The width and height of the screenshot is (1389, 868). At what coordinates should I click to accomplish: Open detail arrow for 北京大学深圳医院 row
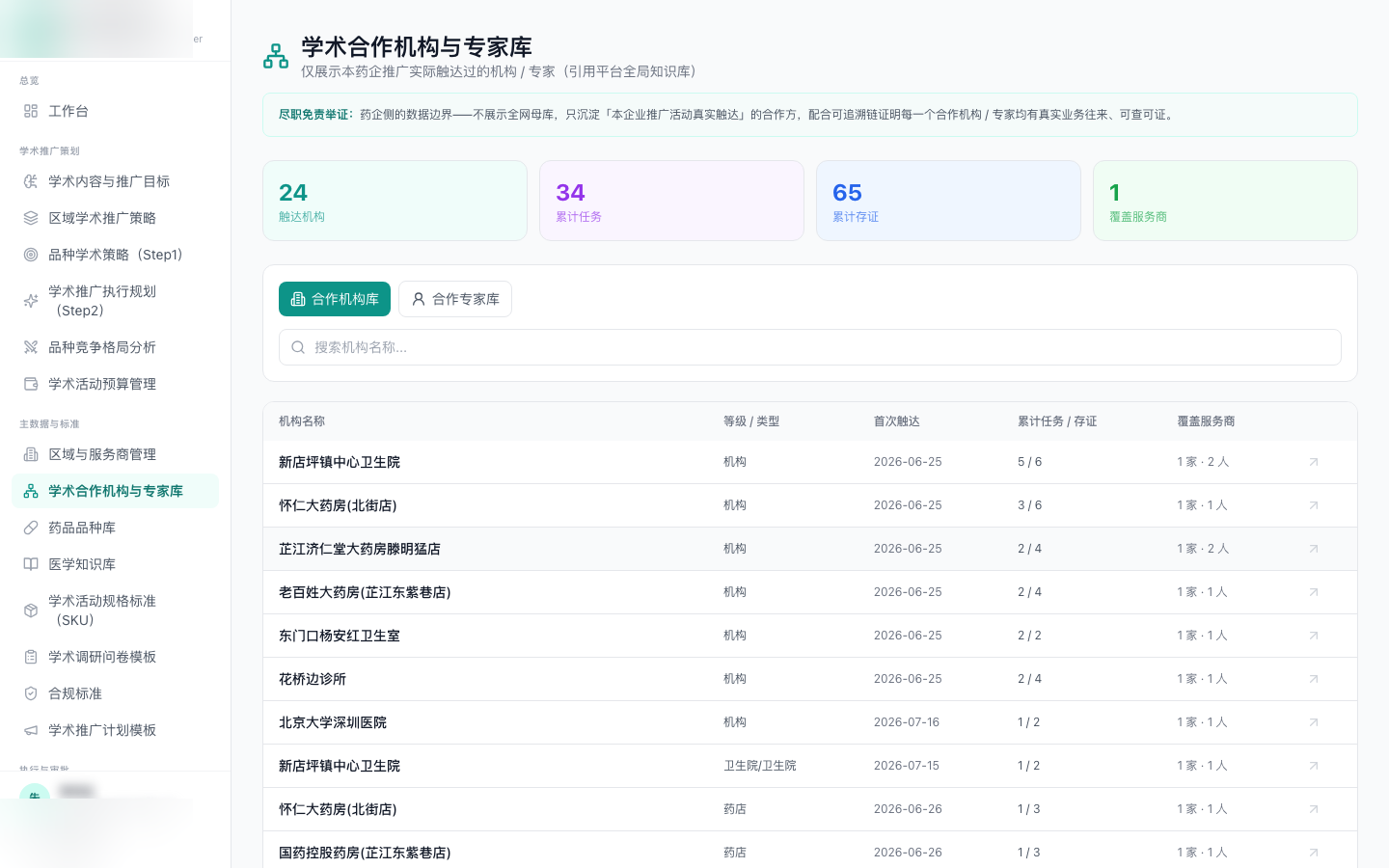[x=1314, y=722]
